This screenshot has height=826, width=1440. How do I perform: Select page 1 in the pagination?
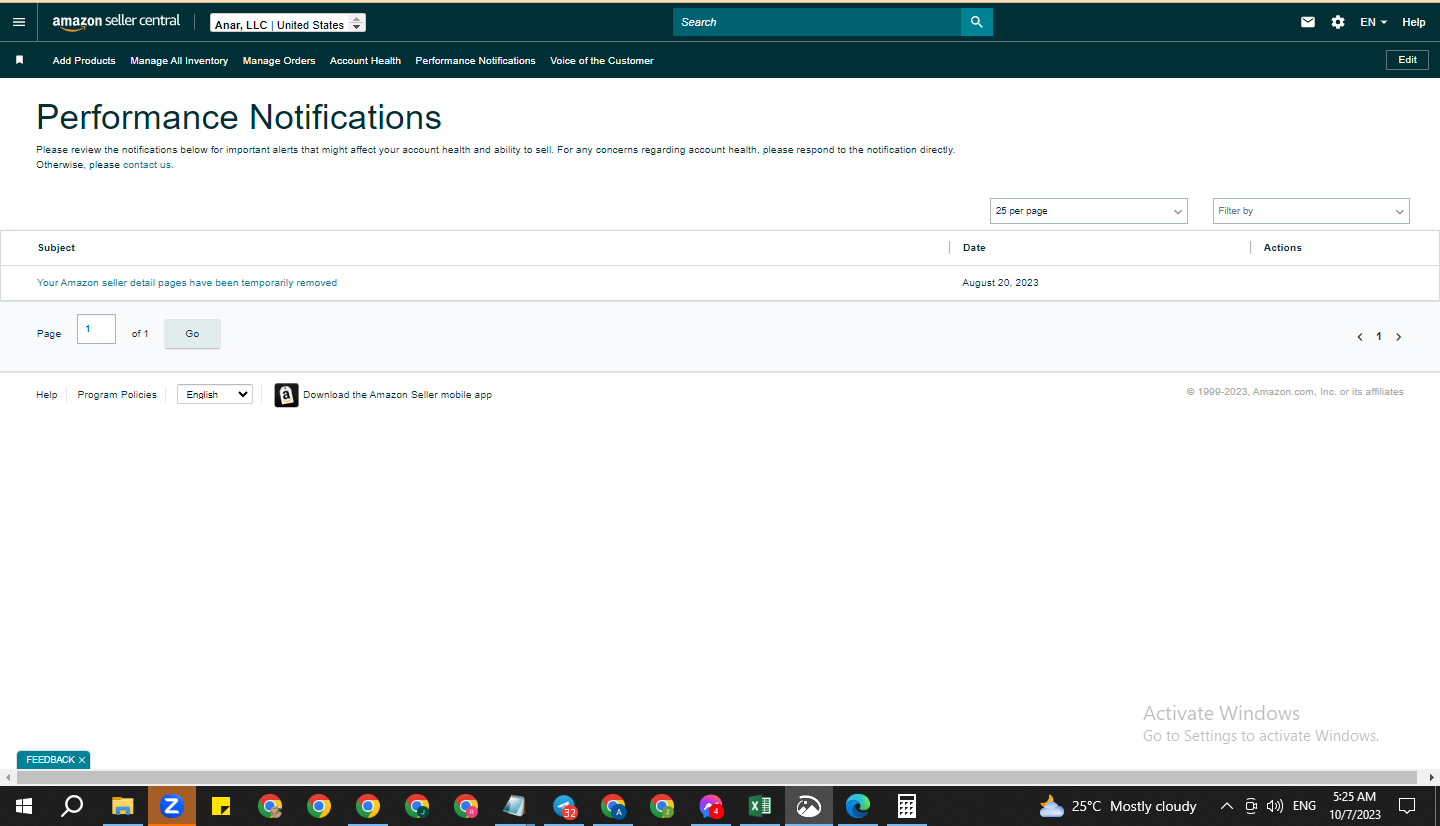coord(1379,337)
